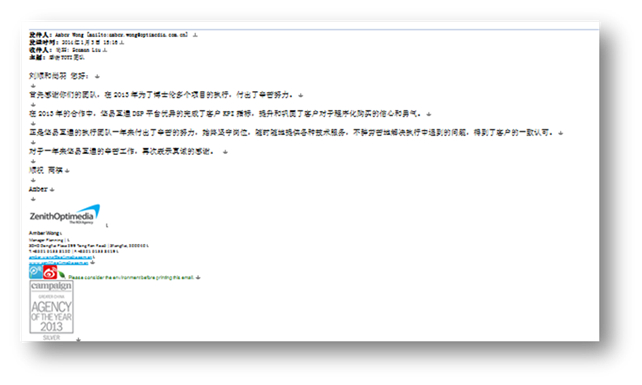
Task: Click the 主题 subject line
Action: pos(57,57)
